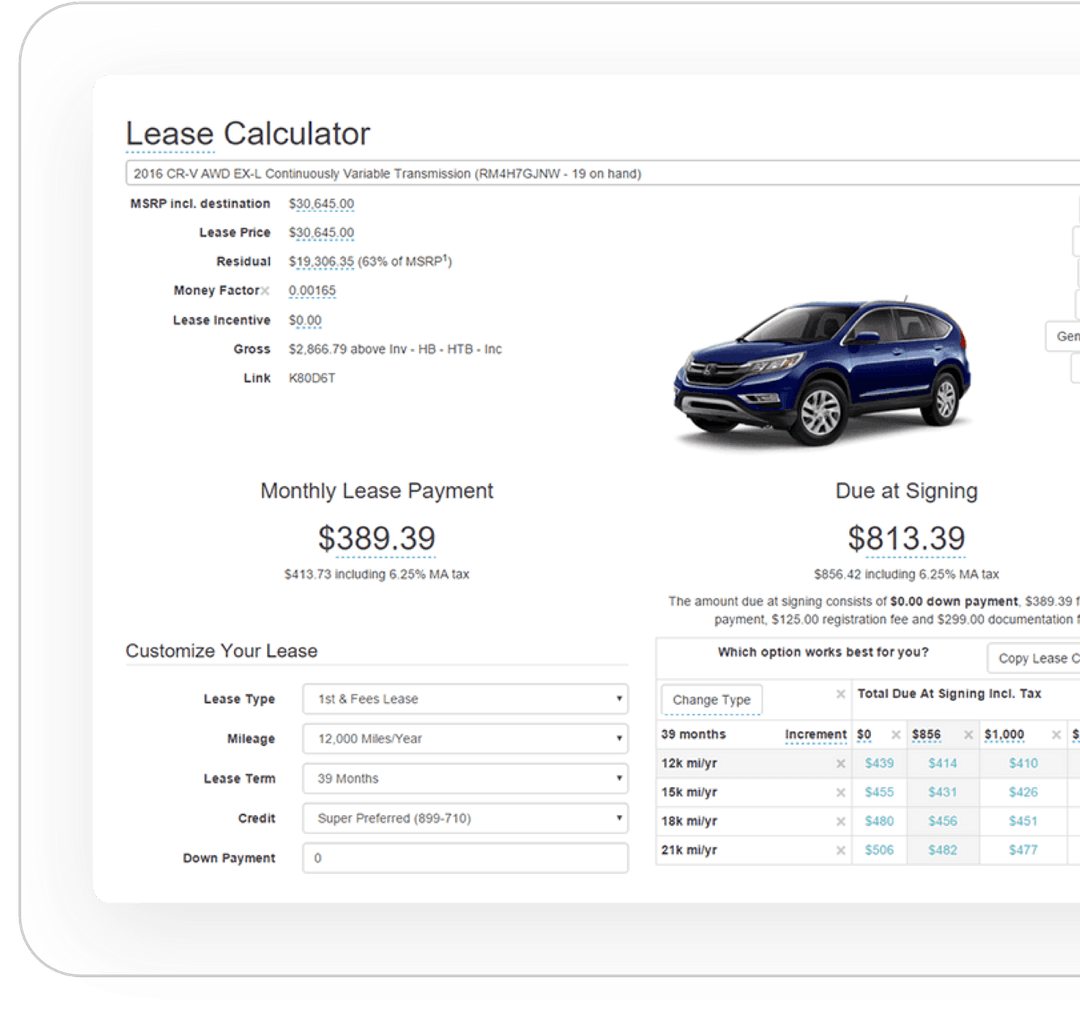The height and width of the screenshot is (1022, 1080).
Task: Select $506 payment for 21k mi/yr
Action: click(x=880, y=851)
